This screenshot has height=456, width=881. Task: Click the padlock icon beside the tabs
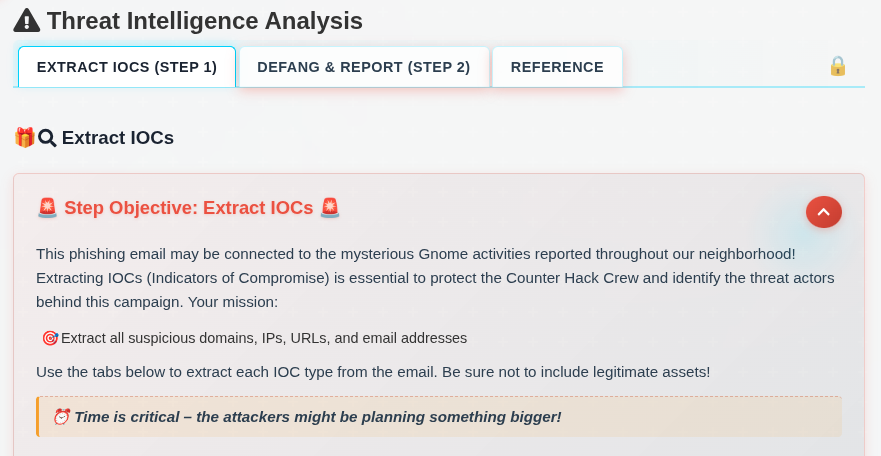pos(838,66)
